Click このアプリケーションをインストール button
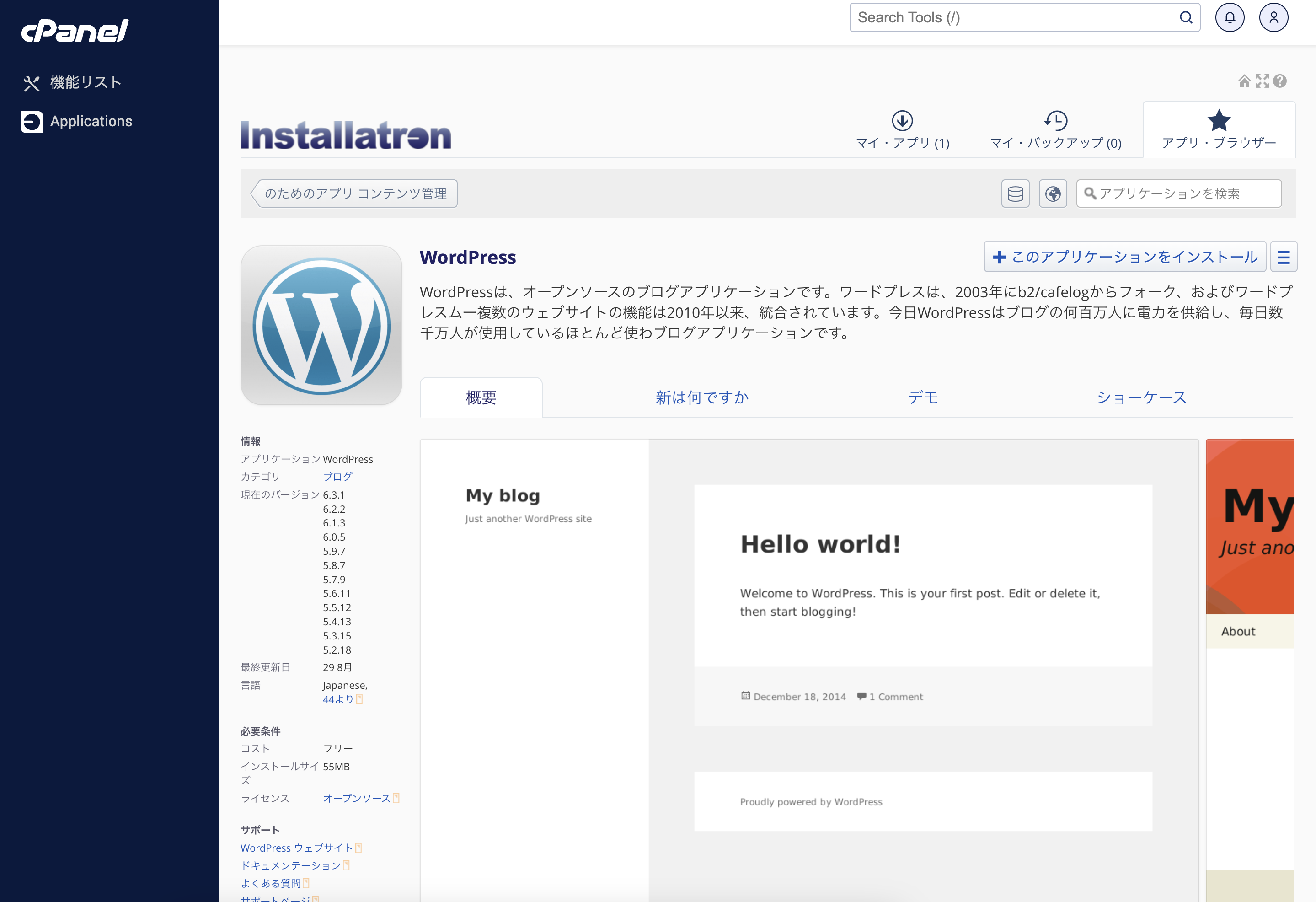 (1125, 257)
